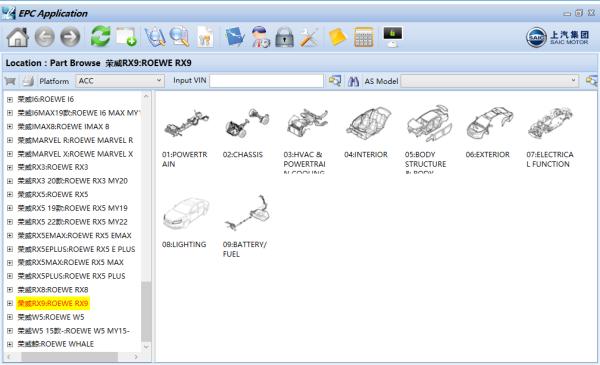Click the Input VIN text field
The width and height of the screenshot is (600, 365).
point(266,81)
